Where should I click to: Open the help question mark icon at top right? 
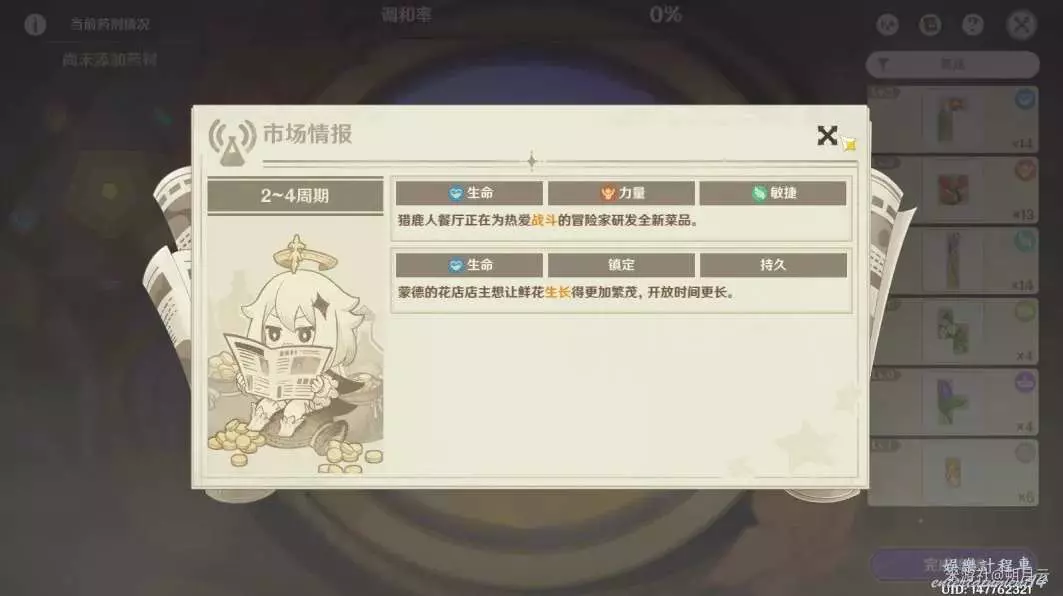[x=973, y=25]
